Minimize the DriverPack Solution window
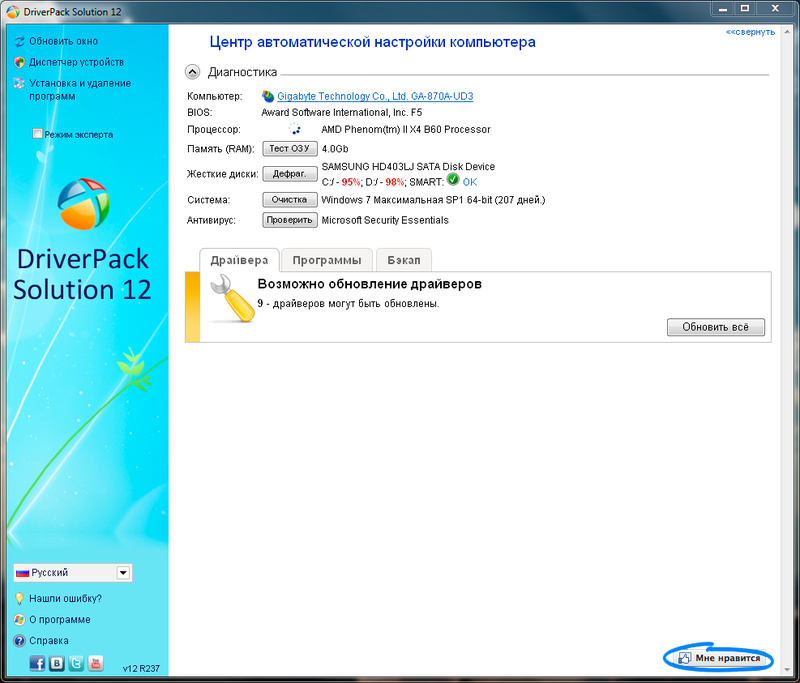 pyautogui.click(x=723, y=9)
